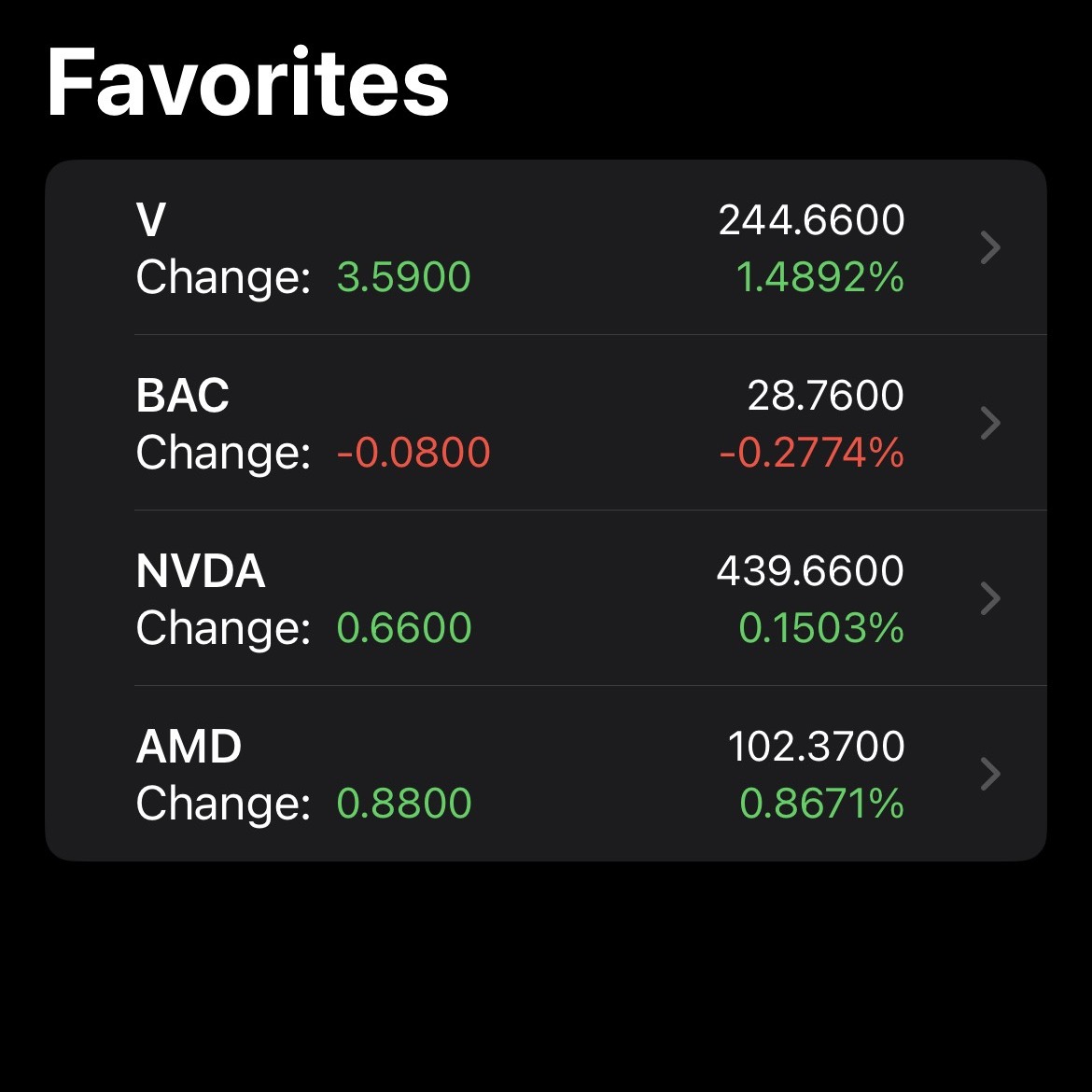Tap the chevron next to AMD

click(x=990, y=774)
